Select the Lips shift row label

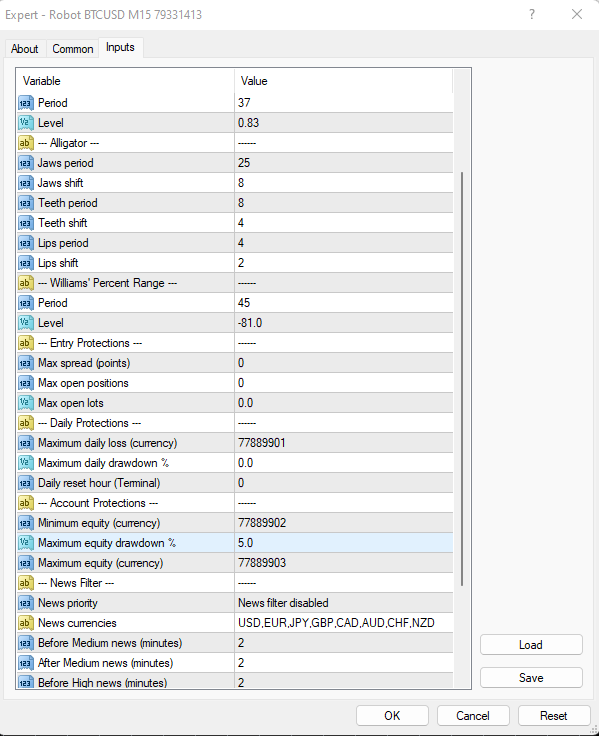(x=58, y=263)
